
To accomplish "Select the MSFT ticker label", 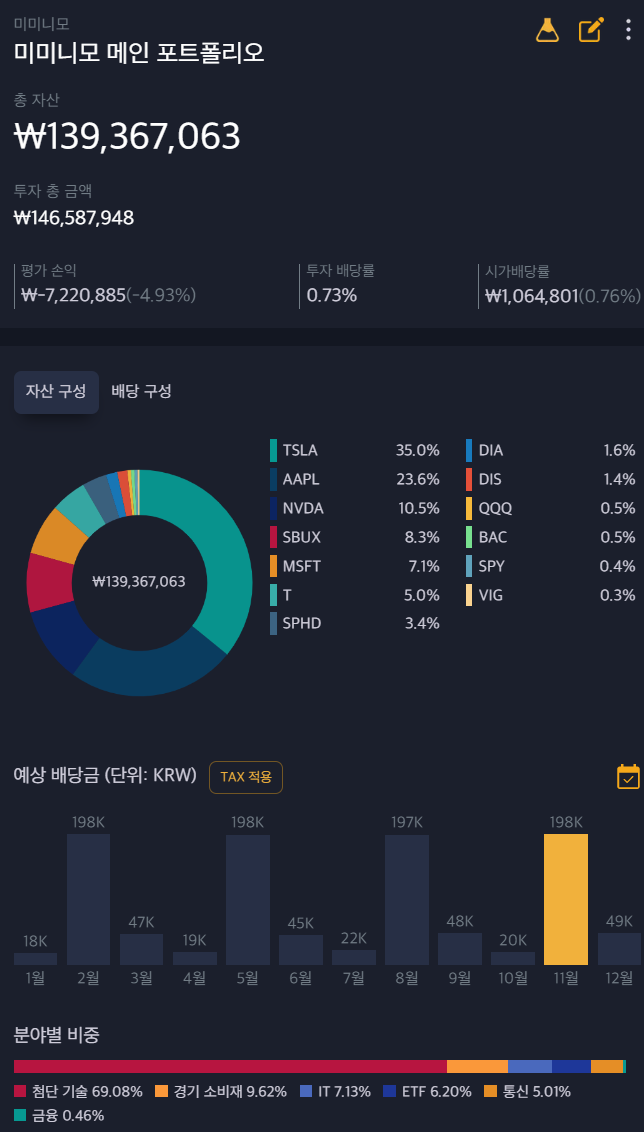I will click(x=302, y=566).
